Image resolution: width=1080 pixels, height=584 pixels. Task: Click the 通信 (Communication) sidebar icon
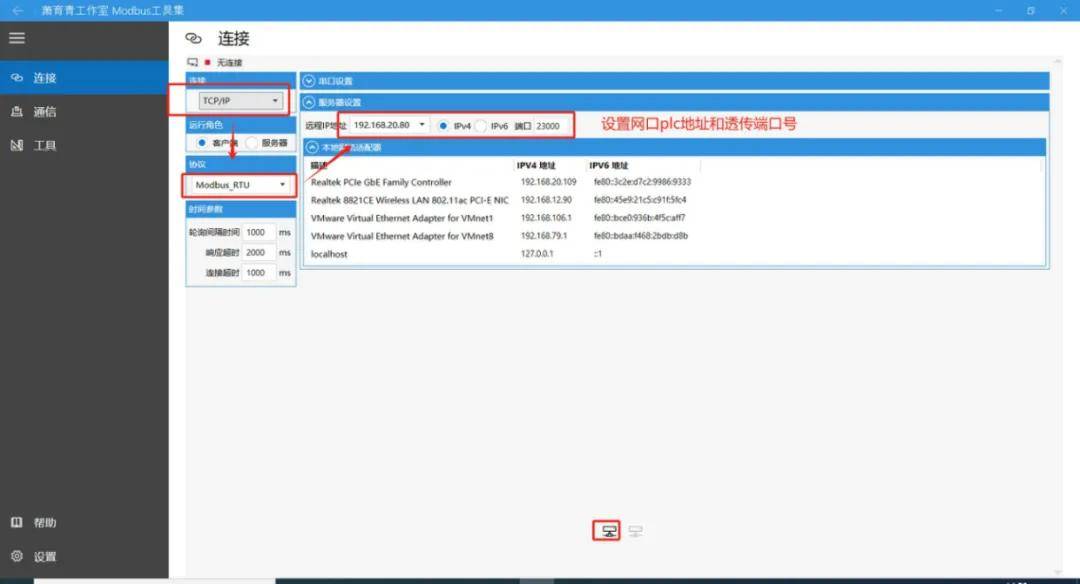click(17, 111)
